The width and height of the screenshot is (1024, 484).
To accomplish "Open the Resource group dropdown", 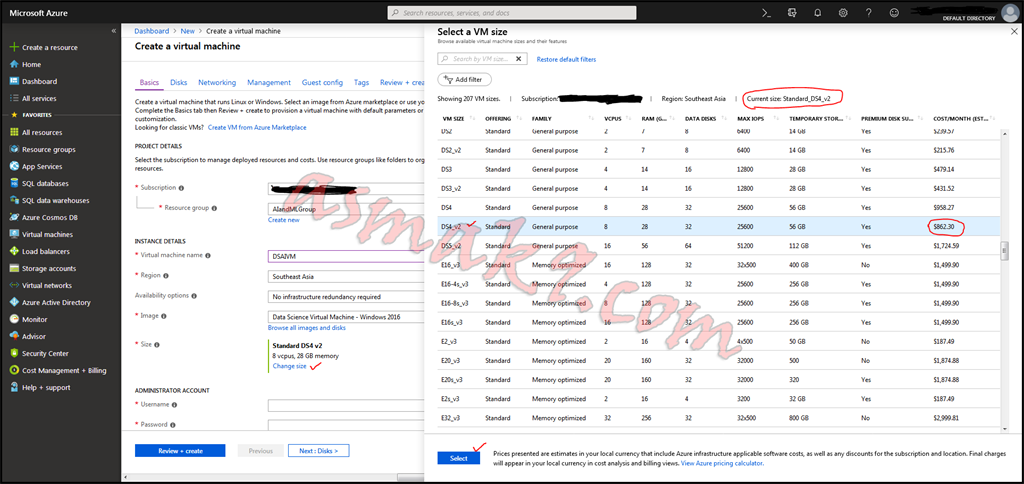I will 347,208.
